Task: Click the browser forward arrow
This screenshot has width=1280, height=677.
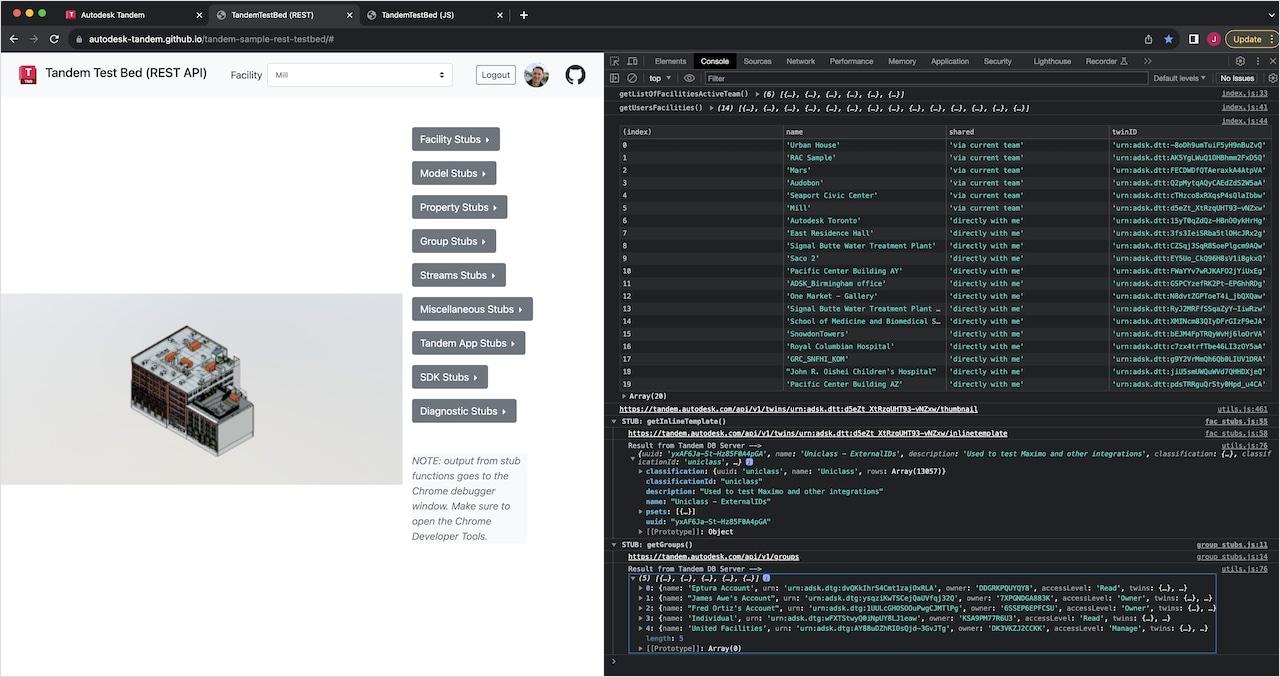Action: tap(35, 39)
